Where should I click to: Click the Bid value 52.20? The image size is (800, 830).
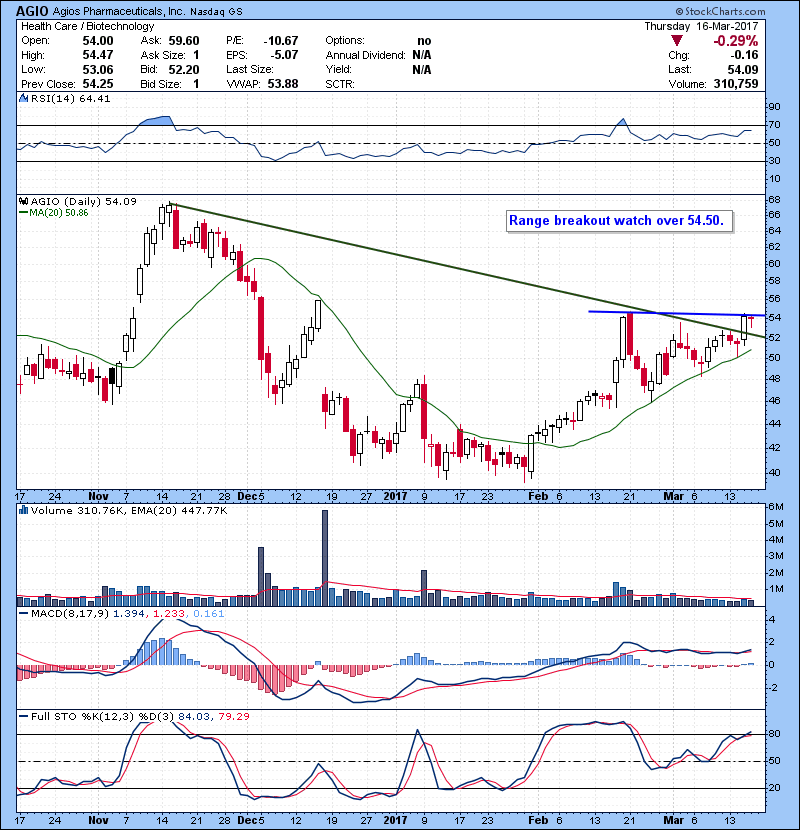[184, 69]
